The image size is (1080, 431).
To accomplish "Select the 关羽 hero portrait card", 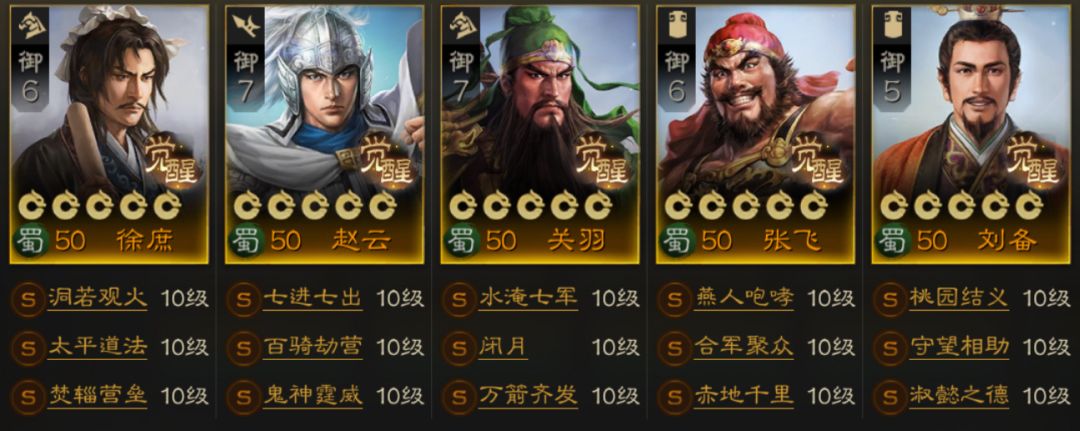I will (540, 134).
